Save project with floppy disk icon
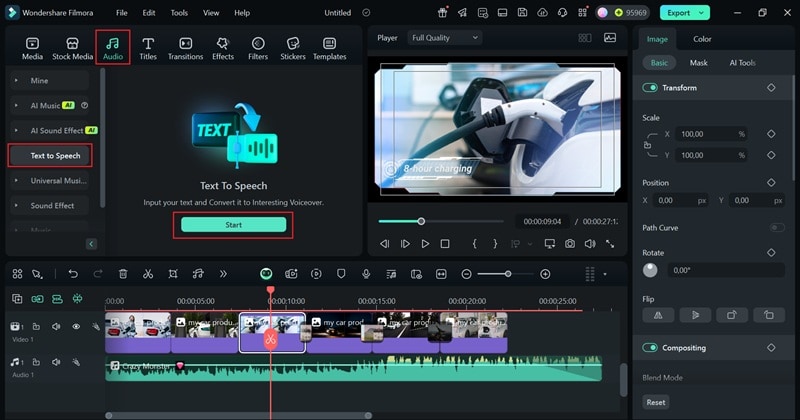The width and height of the screenshot is (800, 420). (x=522, y=13)
